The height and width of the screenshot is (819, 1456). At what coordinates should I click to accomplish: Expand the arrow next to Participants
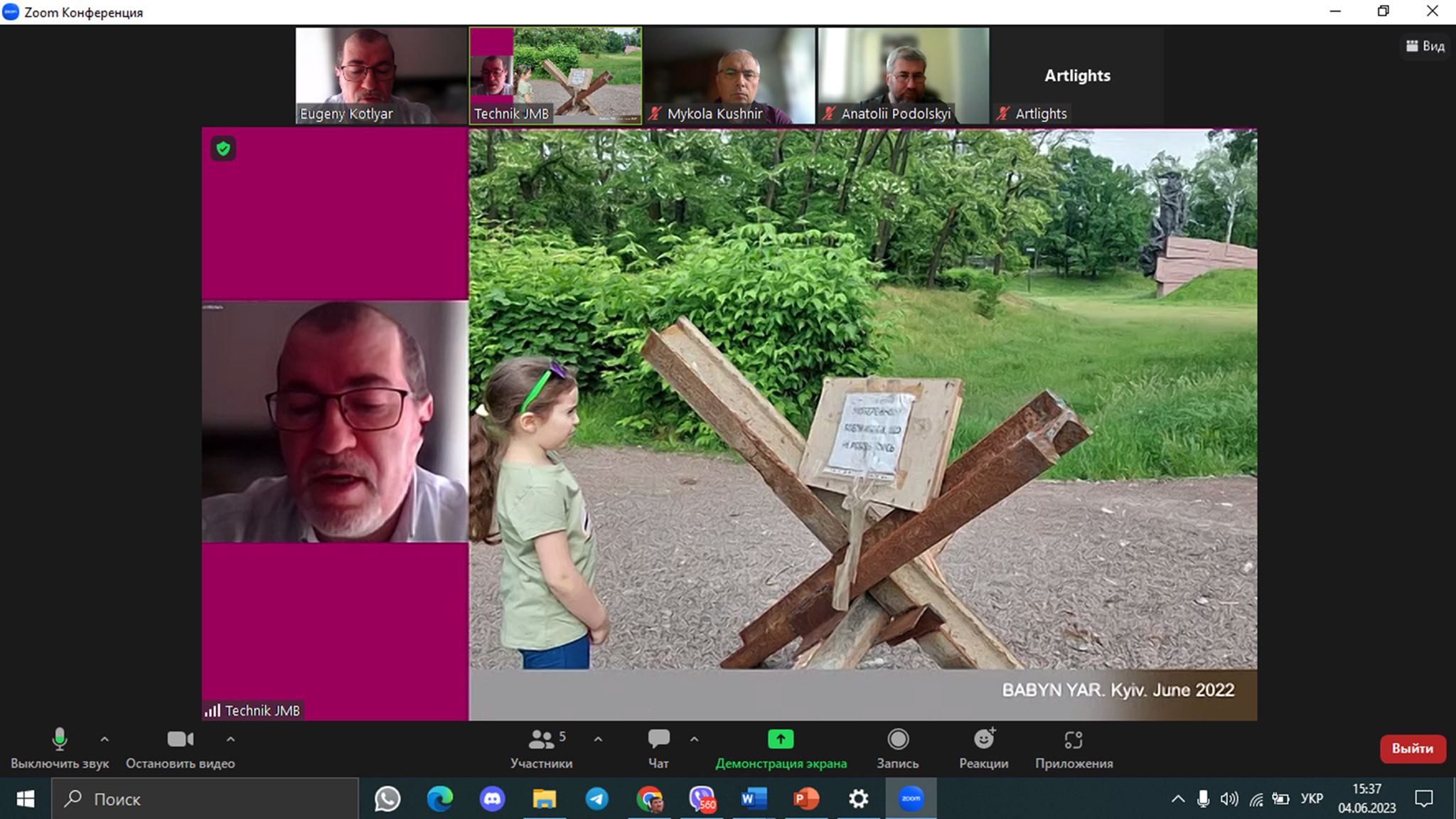[x=598, y=739]
